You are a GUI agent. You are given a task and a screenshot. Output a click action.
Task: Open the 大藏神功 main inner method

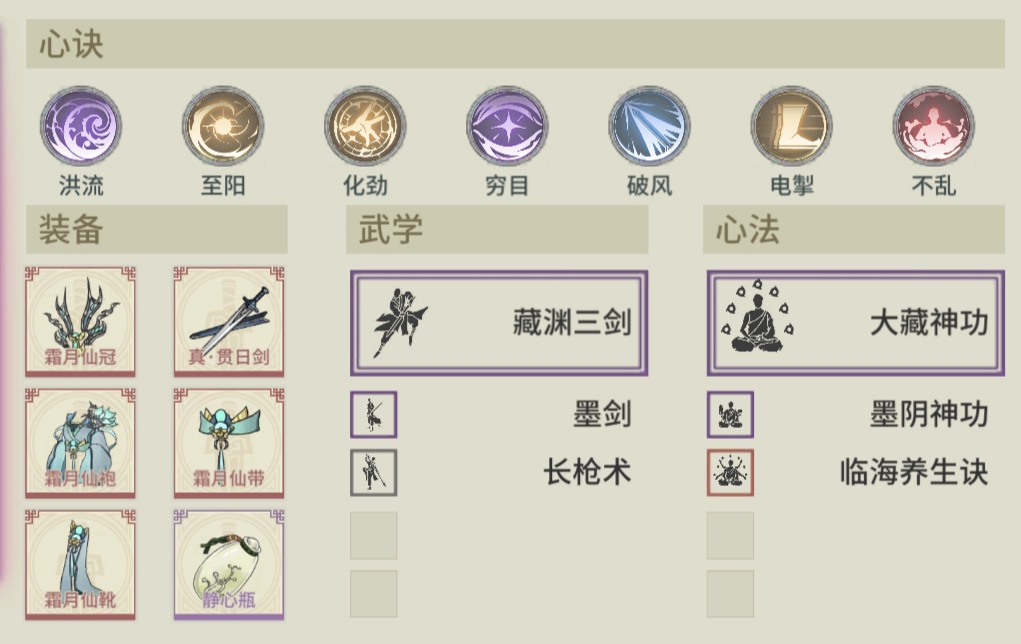click(856, 323)
